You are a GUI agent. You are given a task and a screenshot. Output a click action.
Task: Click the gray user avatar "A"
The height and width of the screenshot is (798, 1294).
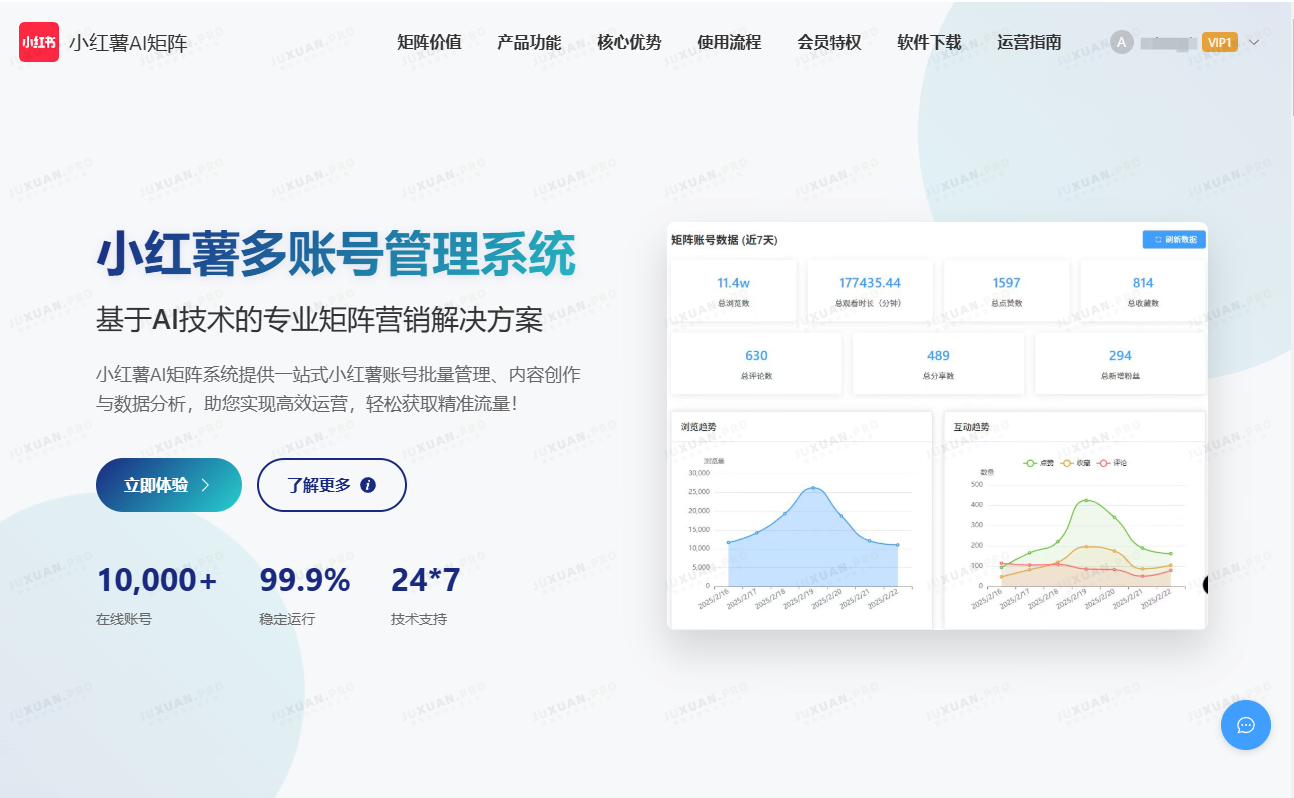1122,42
